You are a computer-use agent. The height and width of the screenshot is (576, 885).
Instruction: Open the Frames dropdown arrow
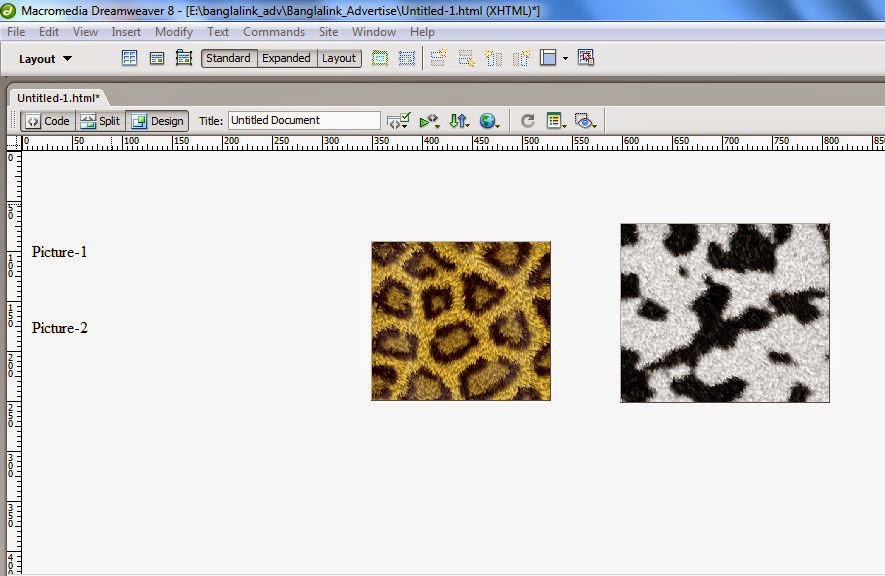point(565,58)
